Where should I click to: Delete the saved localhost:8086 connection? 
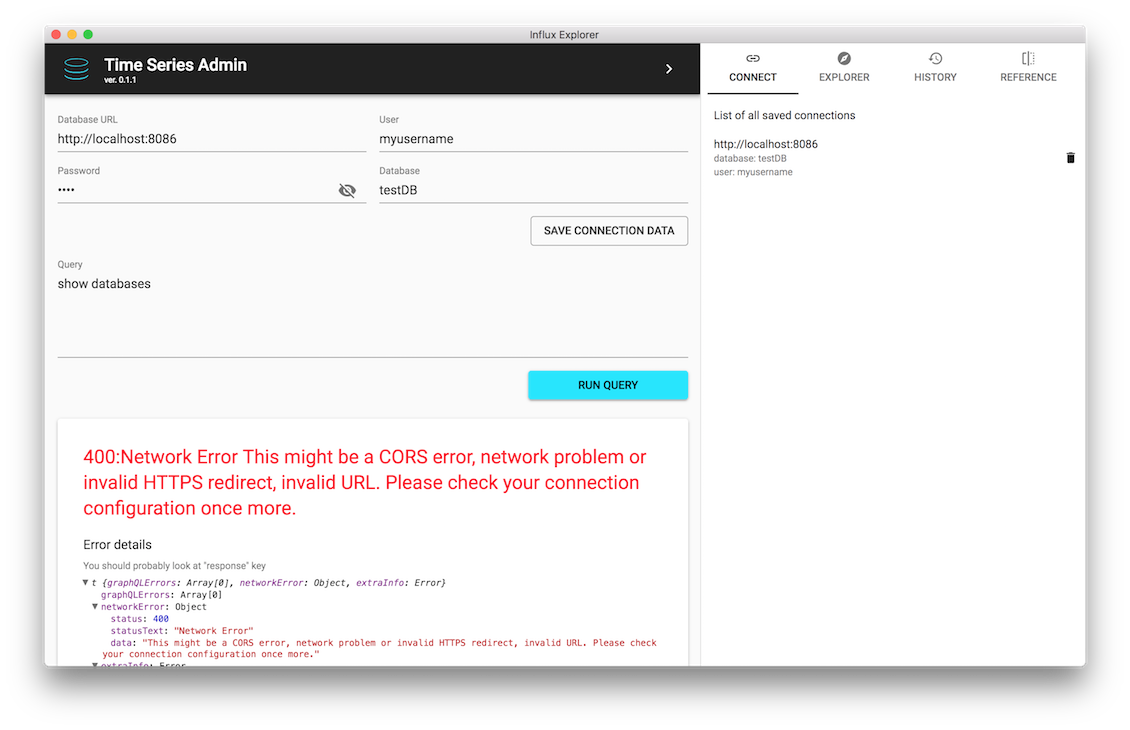coord(1070,158)
